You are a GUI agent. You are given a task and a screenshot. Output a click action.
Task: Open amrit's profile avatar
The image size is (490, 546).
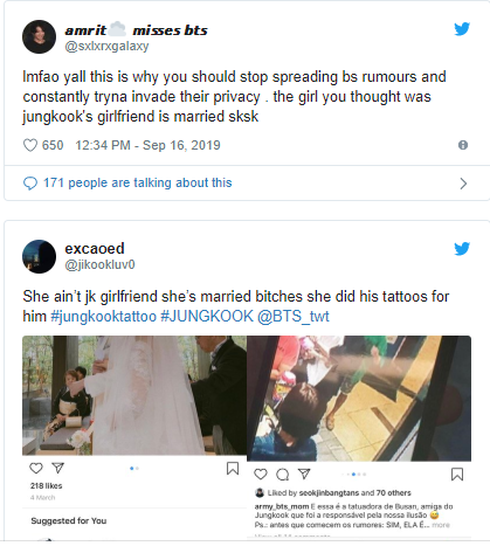pyautogui.click(x=39, y=37)
